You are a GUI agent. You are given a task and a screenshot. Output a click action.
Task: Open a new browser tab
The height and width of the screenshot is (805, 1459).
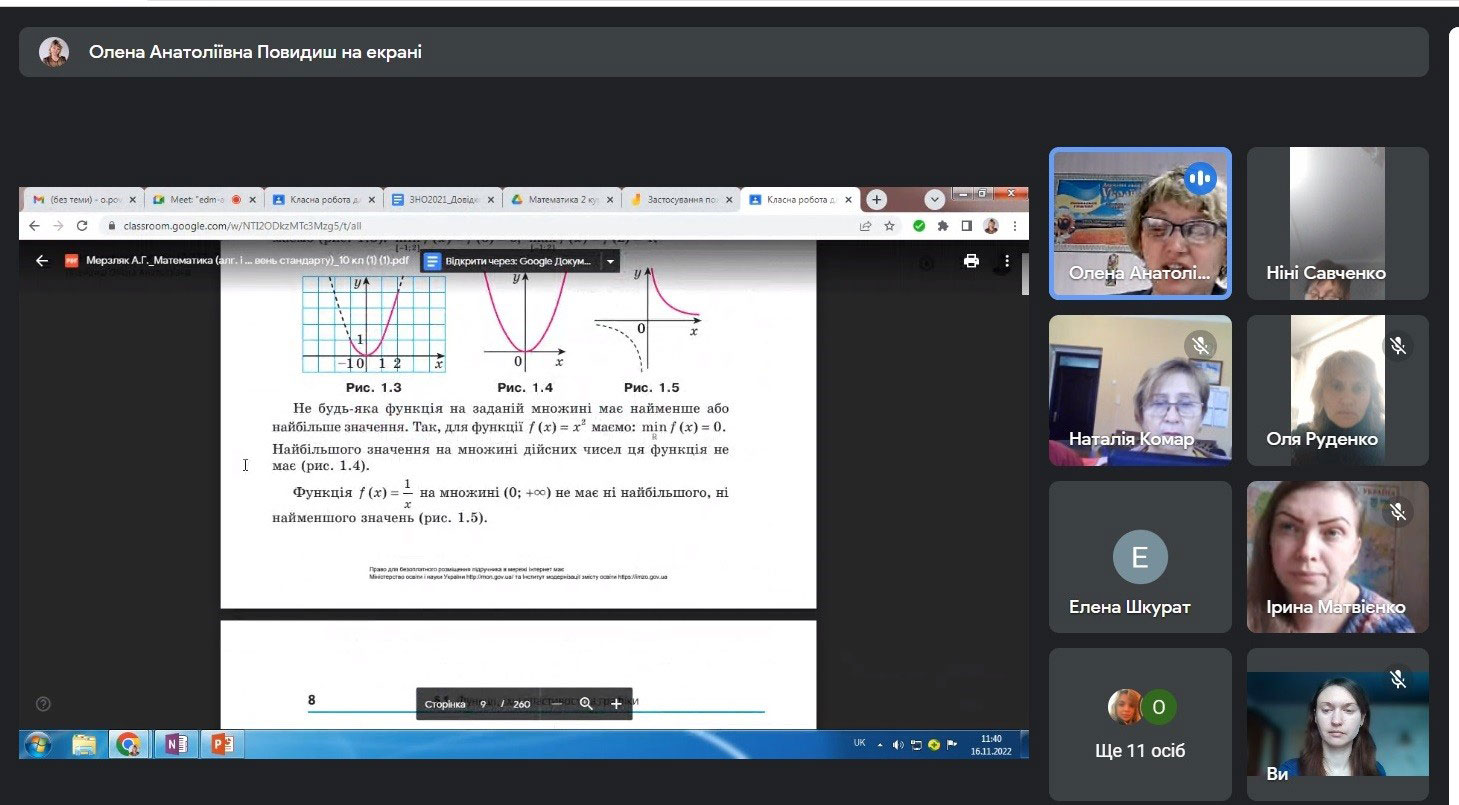pos(876,199)
